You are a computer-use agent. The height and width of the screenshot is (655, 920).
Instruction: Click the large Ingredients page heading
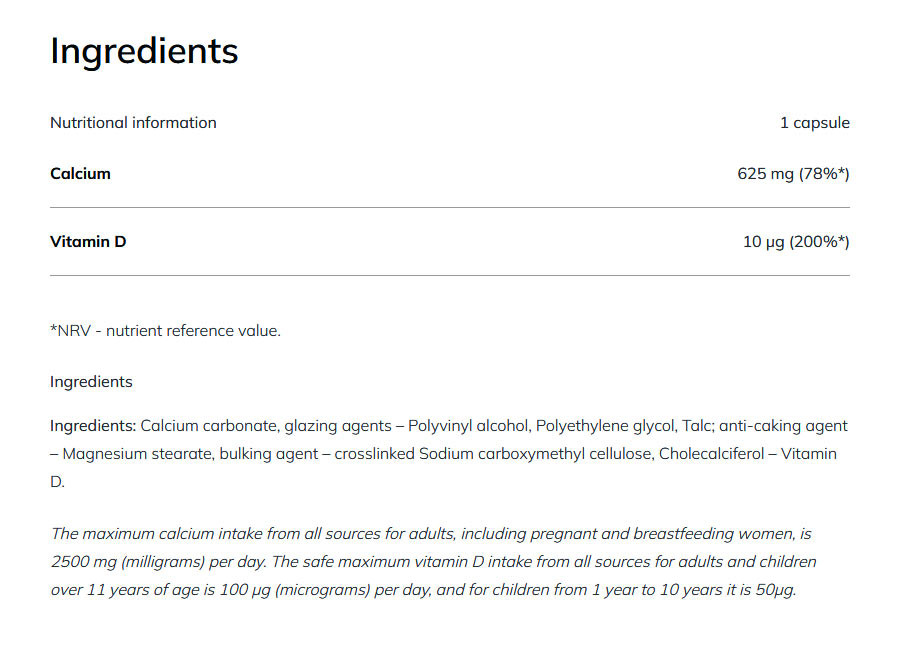pyautogui.click(x=144, y=51)
